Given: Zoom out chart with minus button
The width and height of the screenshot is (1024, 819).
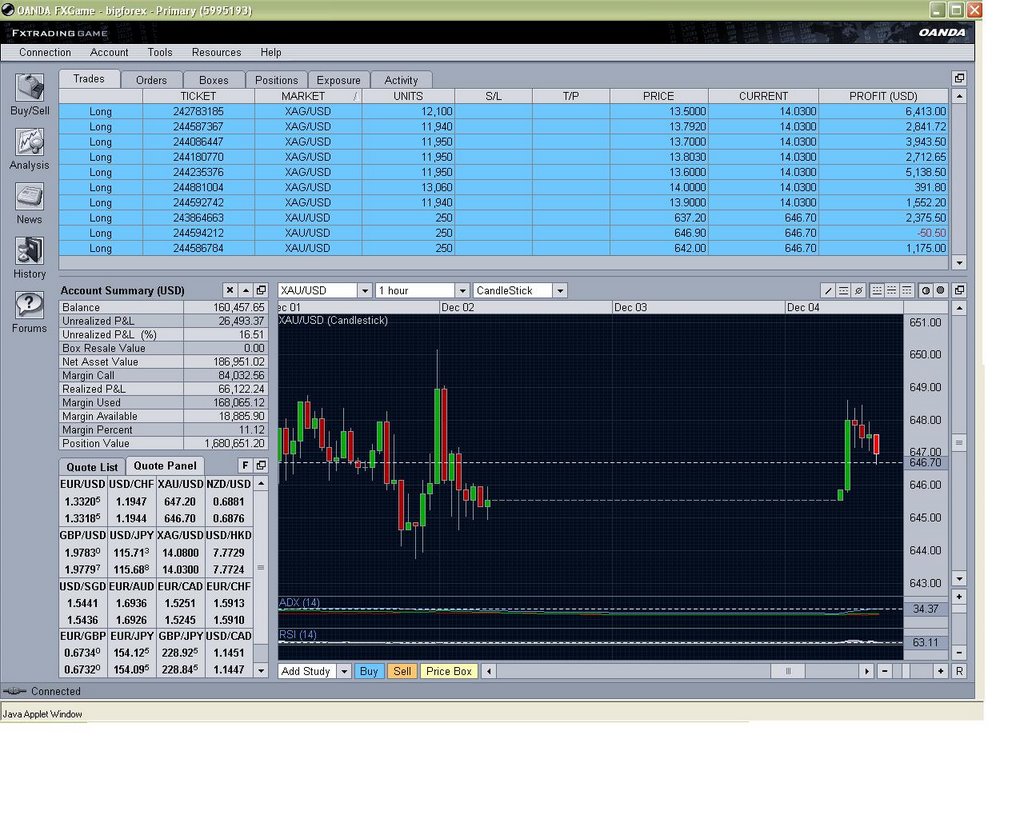Looking at the screenshot, I should 885,671.
